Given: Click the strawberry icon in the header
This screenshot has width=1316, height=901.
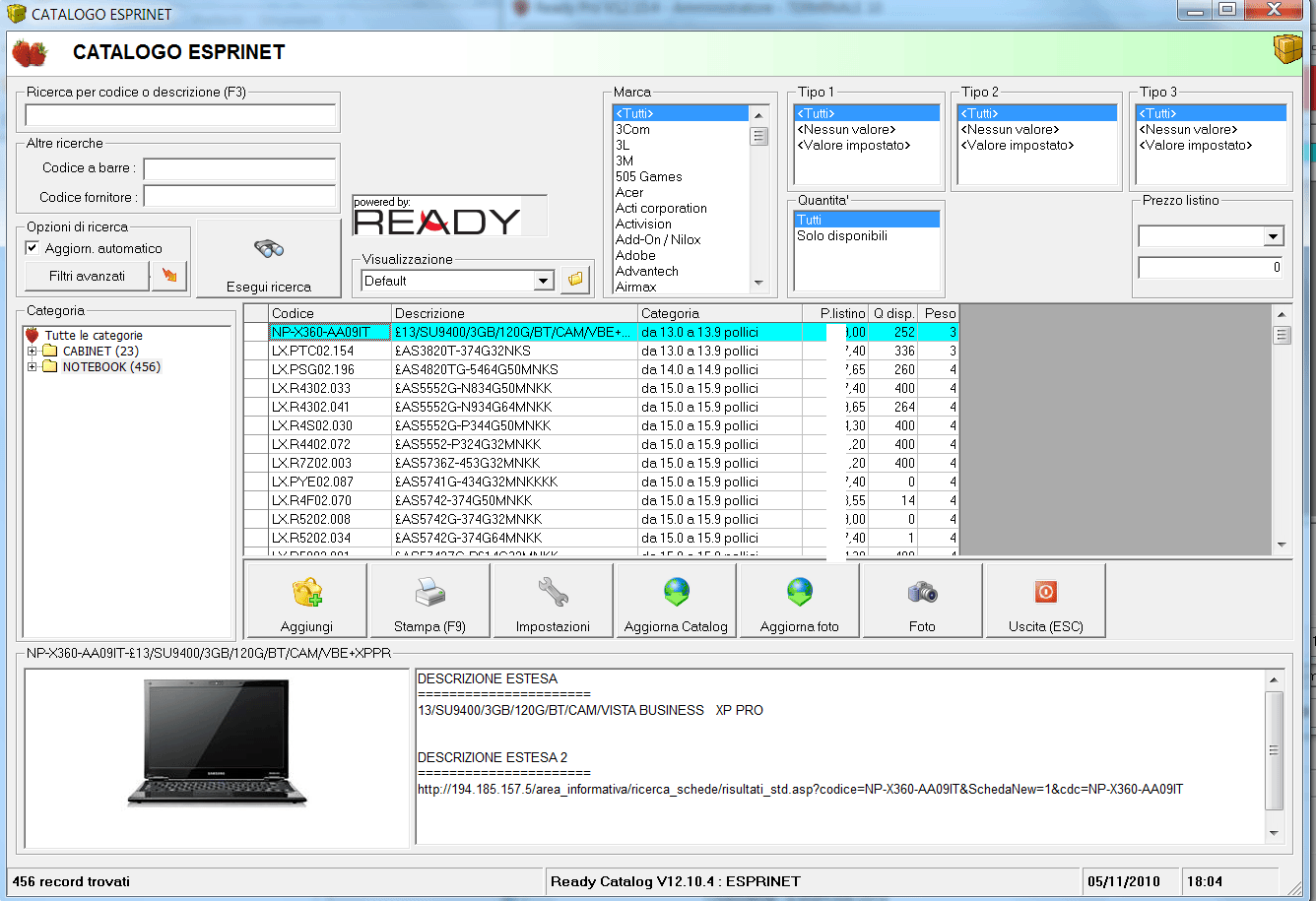Looking at the screenshot, I should tap(30, 52).
